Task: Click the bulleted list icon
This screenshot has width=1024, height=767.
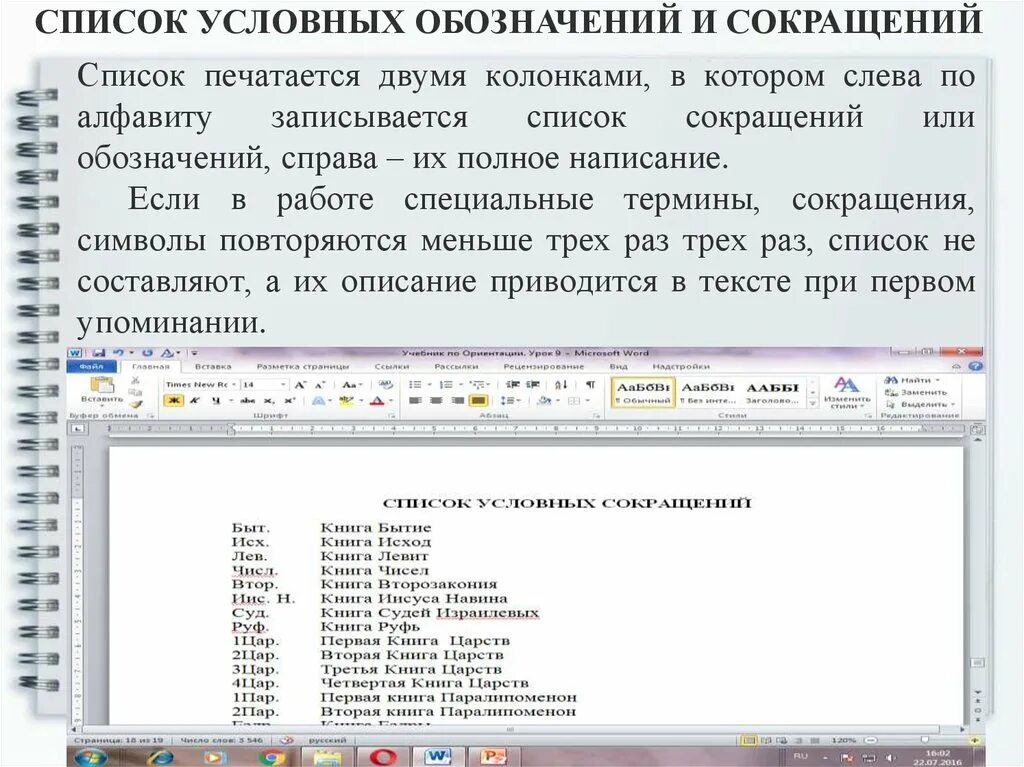Action: click(x=415, y=384)
